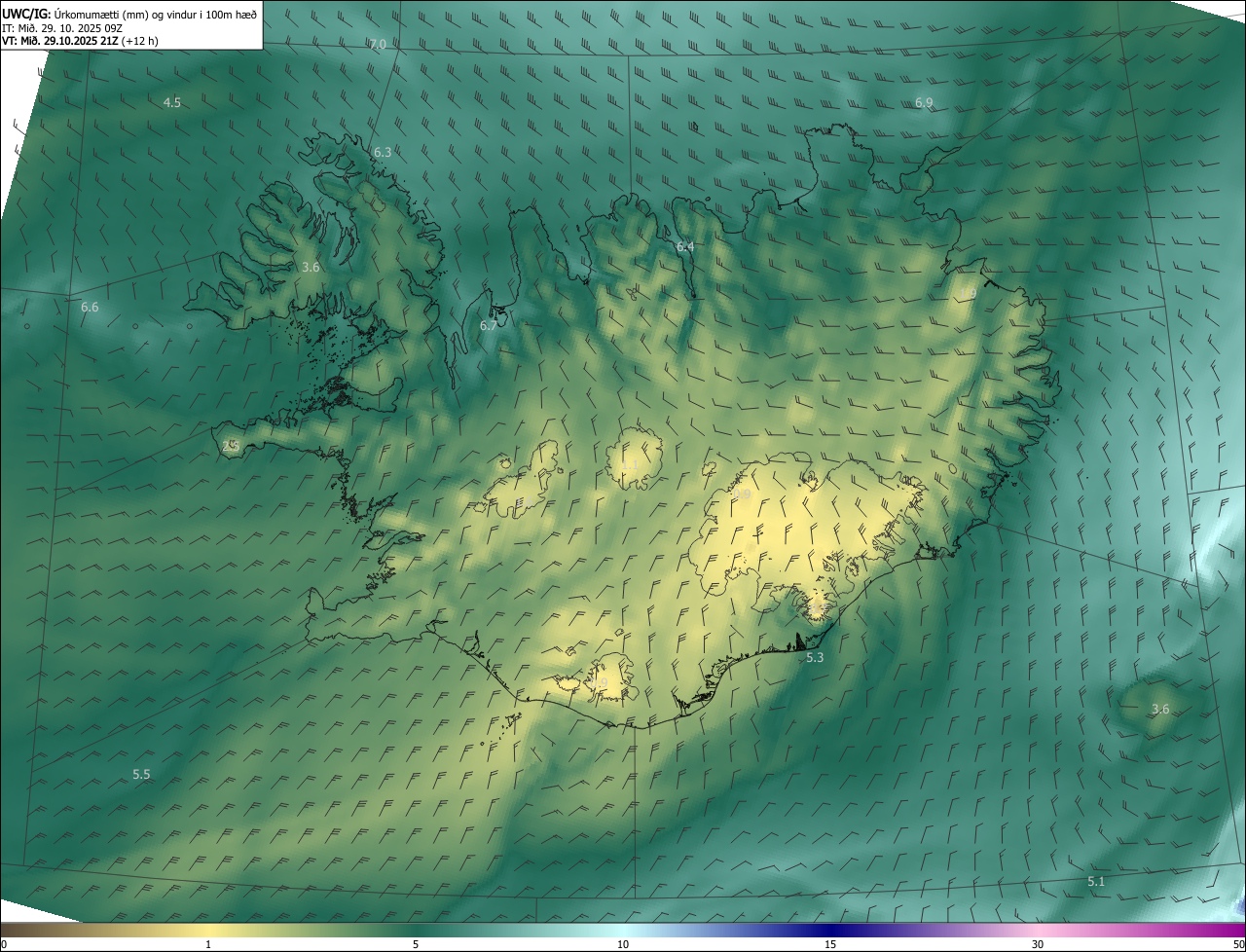Click the 5.1 value label
Image resolution: width=1246 pixels, height=952 pixels.
pos(1096,882)
